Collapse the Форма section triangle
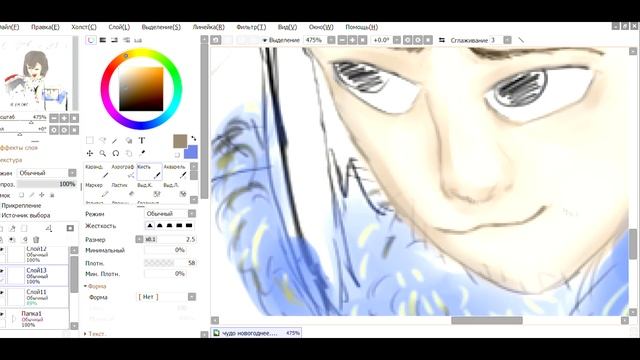The height and width of the screenshot is (360, 640). (85, 286)
